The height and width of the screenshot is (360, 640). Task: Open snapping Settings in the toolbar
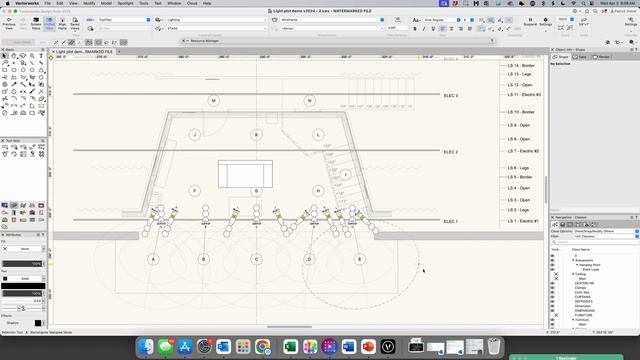546,22
